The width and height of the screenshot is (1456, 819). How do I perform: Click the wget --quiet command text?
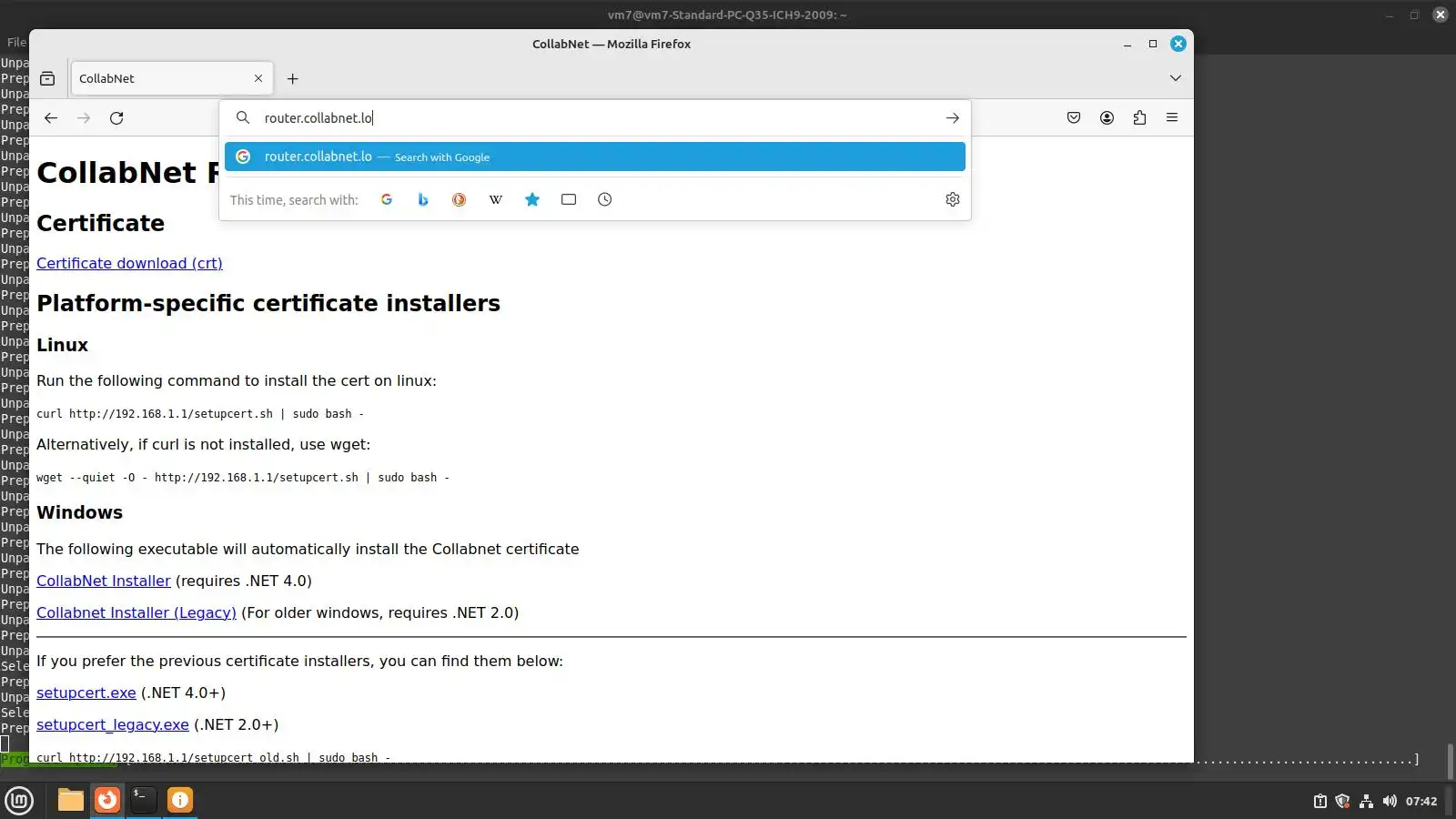(243, 478)
